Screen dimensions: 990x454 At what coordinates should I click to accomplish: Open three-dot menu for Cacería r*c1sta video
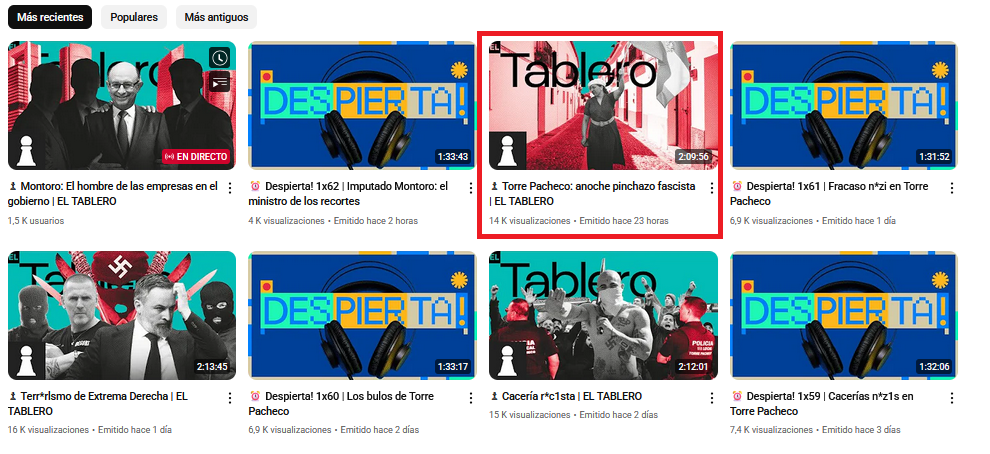pos(712,397)
